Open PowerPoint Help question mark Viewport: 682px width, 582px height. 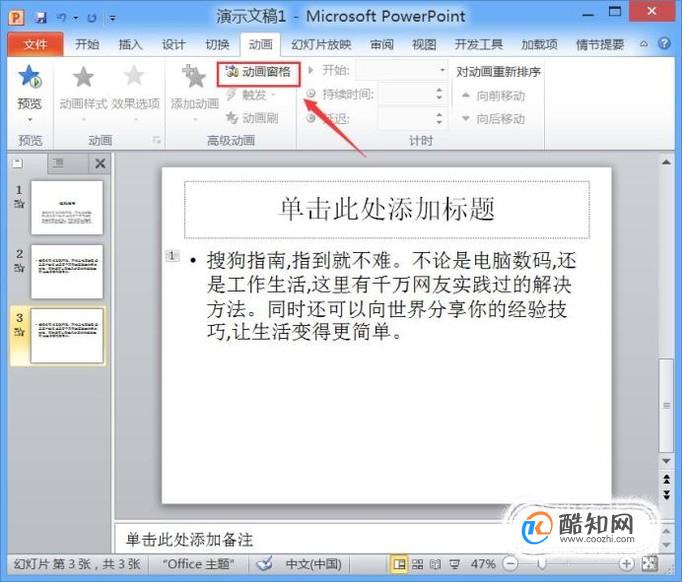(664, 43)
